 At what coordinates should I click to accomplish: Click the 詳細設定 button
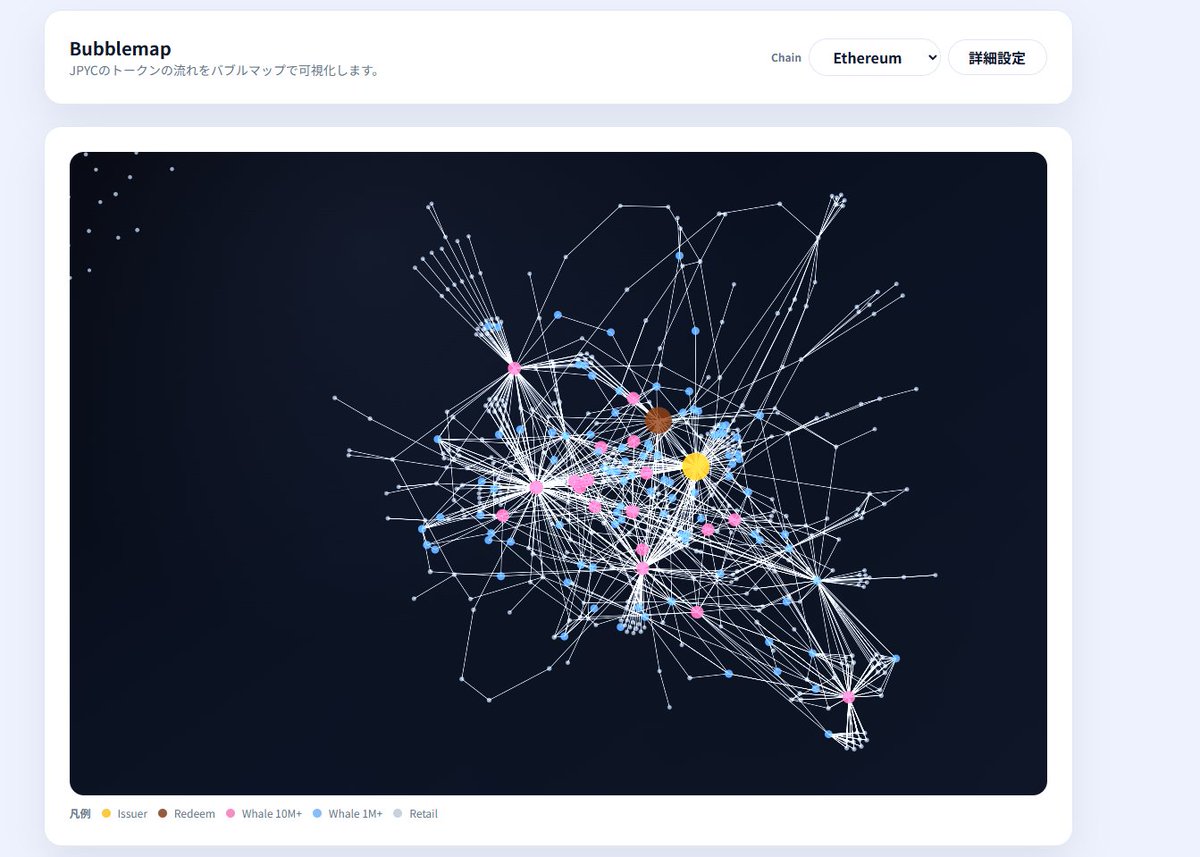(997, 58)
